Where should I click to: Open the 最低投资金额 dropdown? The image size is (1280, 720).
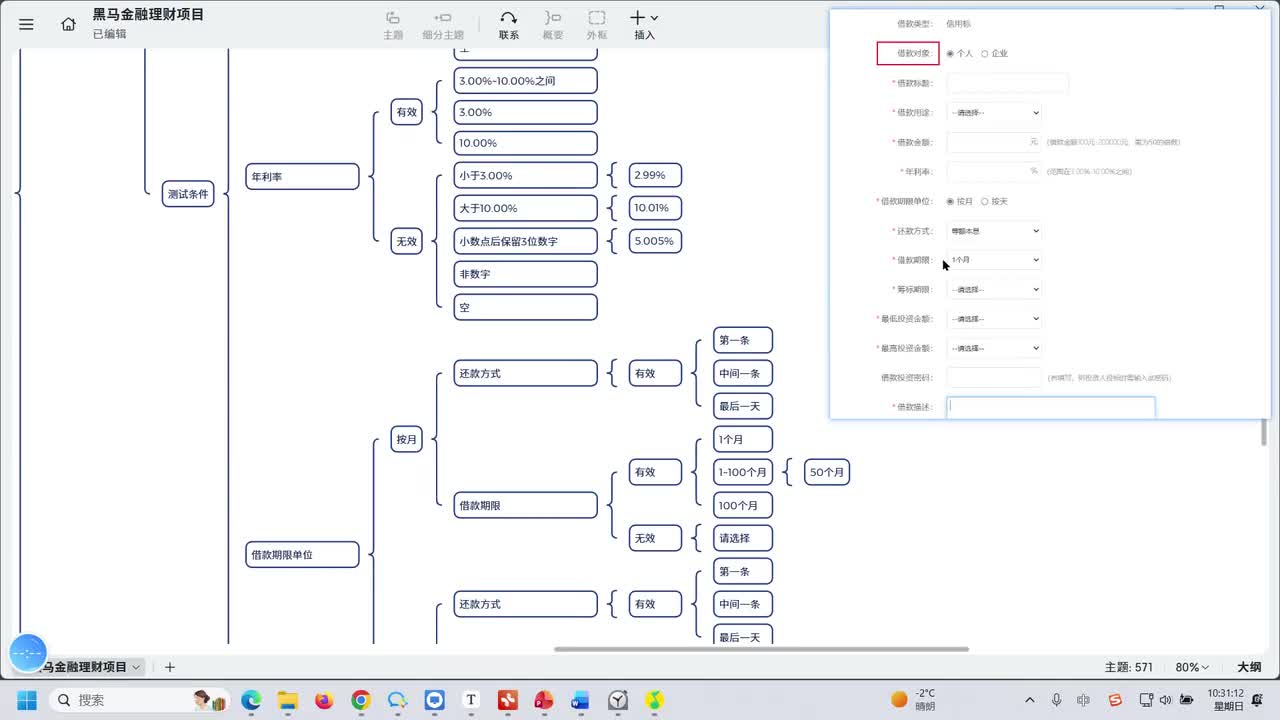tap(994, 319)
